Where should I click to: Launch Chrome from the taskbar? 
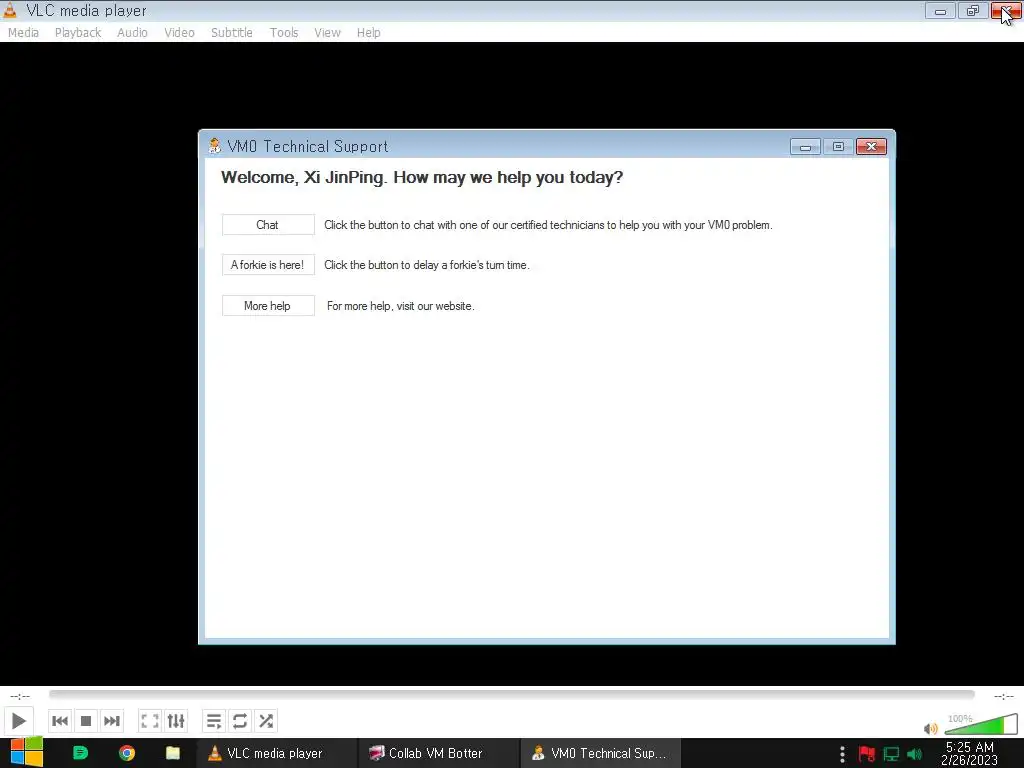[127, 753]
